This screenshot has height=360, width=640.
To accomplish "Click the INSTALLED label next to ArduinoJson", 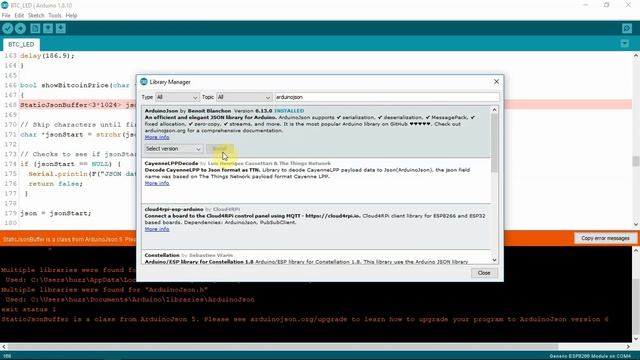I will tap(289, 111).
